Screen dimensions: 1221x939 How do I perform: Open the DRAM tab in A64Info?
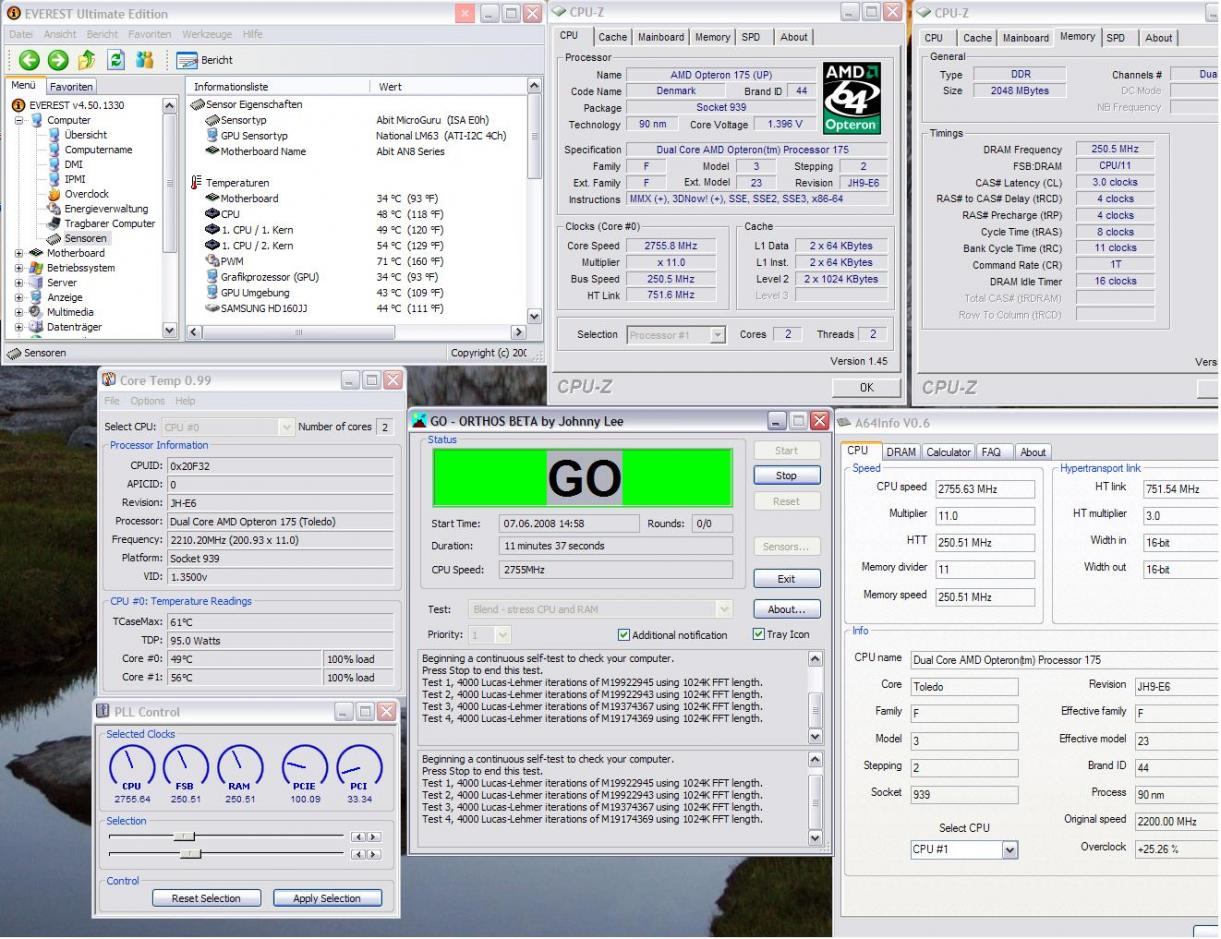pyautogui.click(x=902, y=452)
